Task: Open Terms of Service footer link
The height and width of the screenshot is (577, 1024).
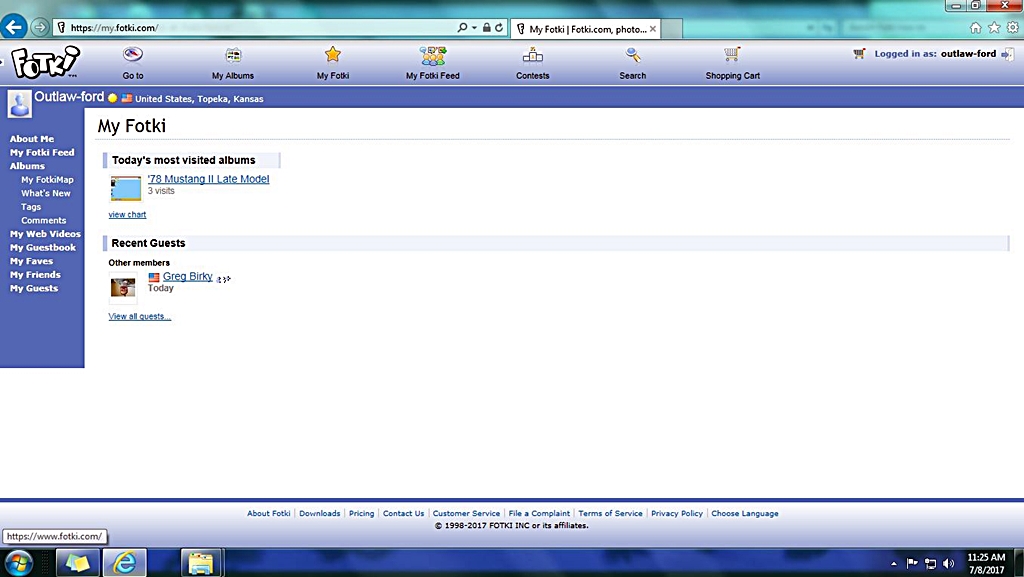Action: 610,514
